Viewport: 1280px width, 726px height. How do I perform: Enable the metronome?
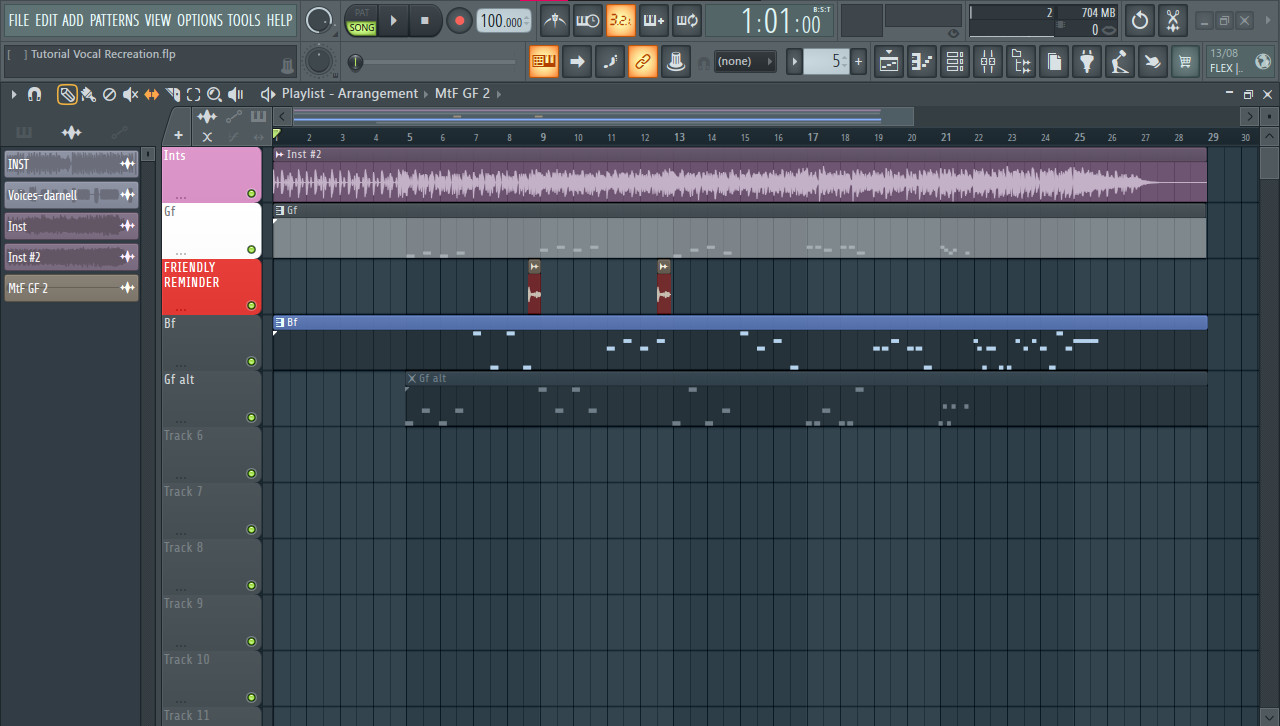tap(555, 19)
